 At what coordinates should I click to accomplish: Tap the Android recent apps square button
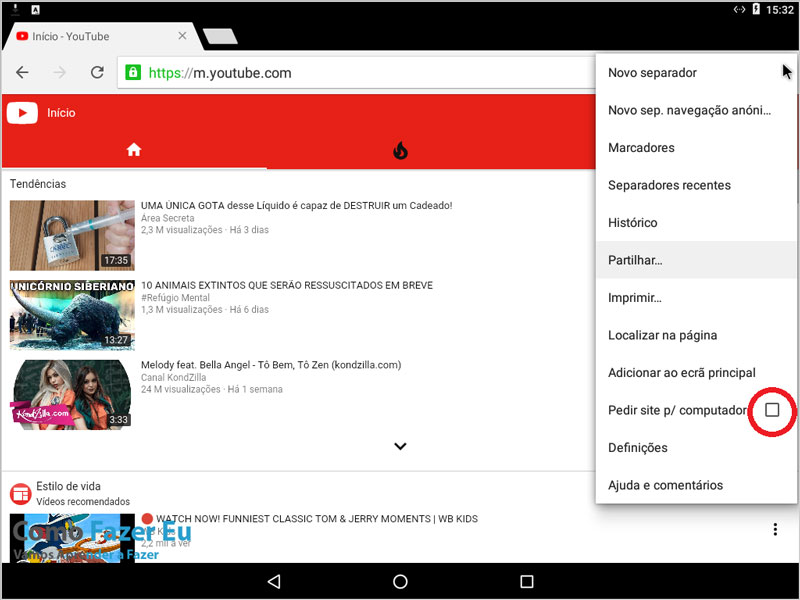point(527,581)
